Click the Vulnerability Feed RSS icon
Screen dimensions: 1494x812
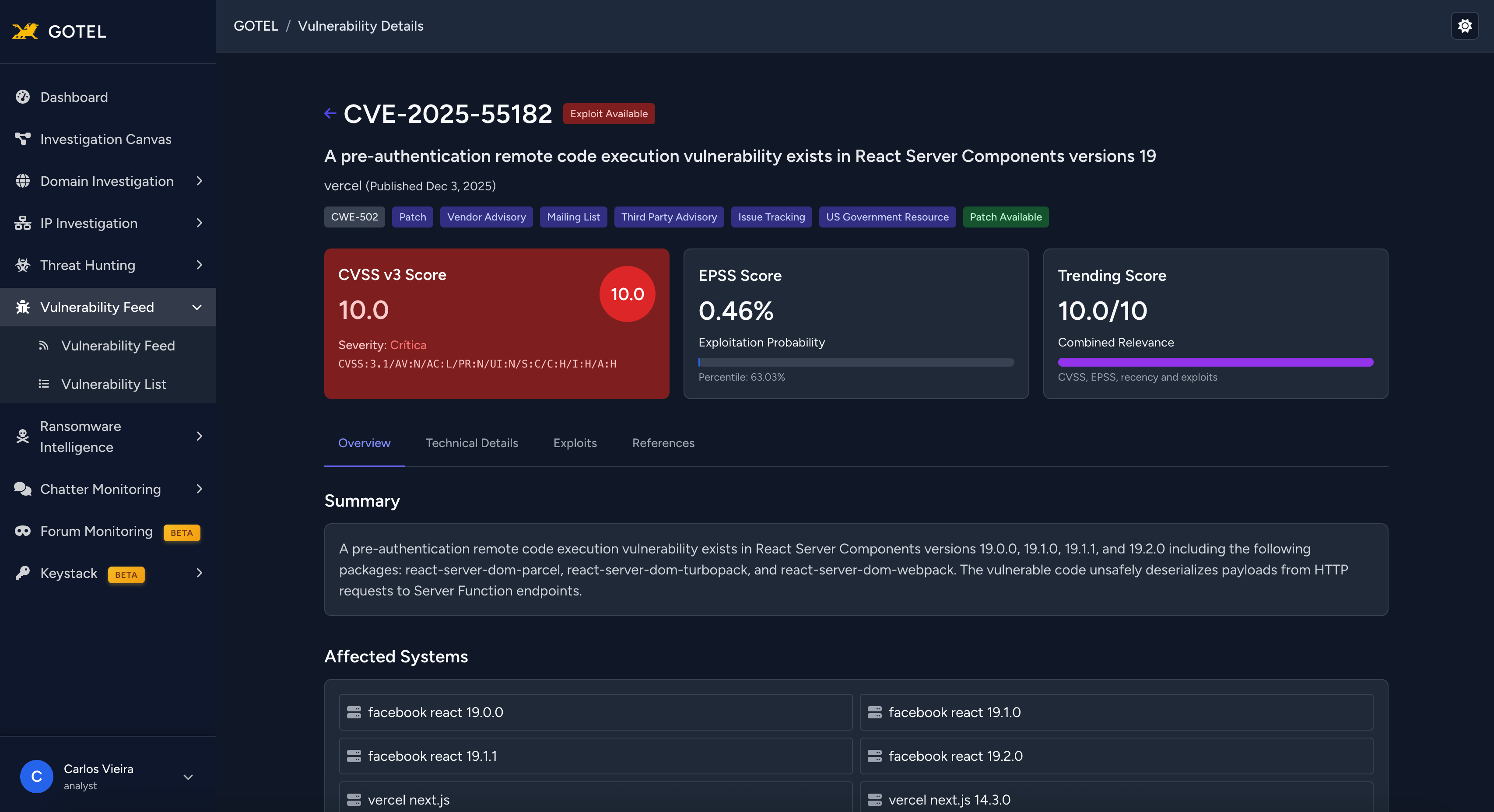[x=43, y=346]
